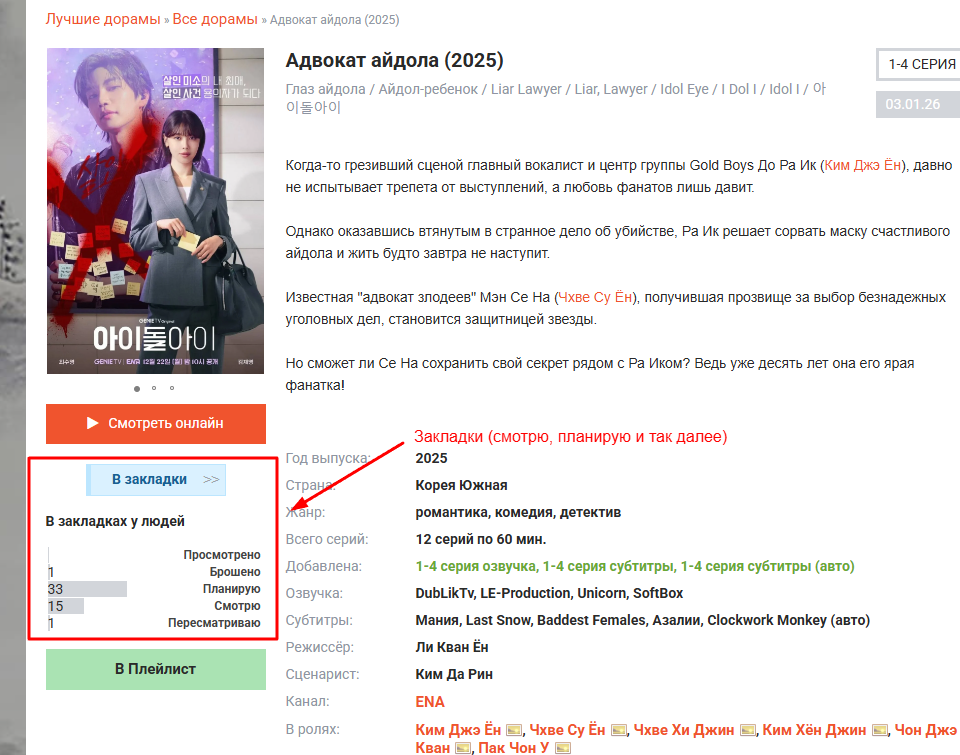Open photo icon after Пак Чон У
This screenshot has width=960, height=755.
tap(563, 748)
